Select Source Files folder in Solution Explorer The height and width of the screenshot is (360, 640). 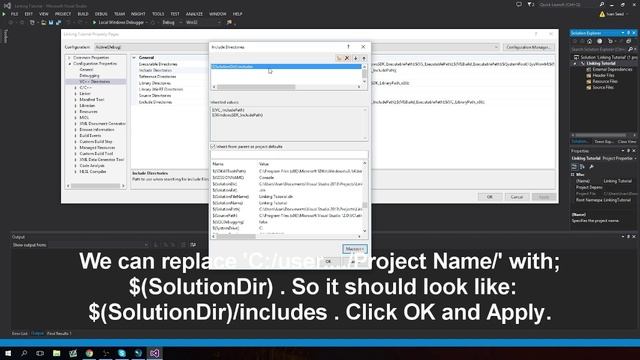point(603,87)
